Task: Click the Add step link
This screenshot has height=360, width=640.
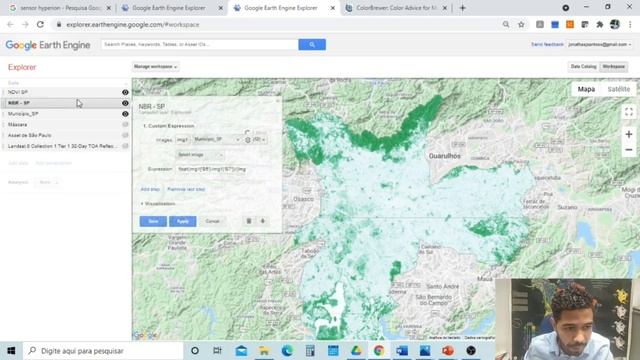Action: (150, 189)
